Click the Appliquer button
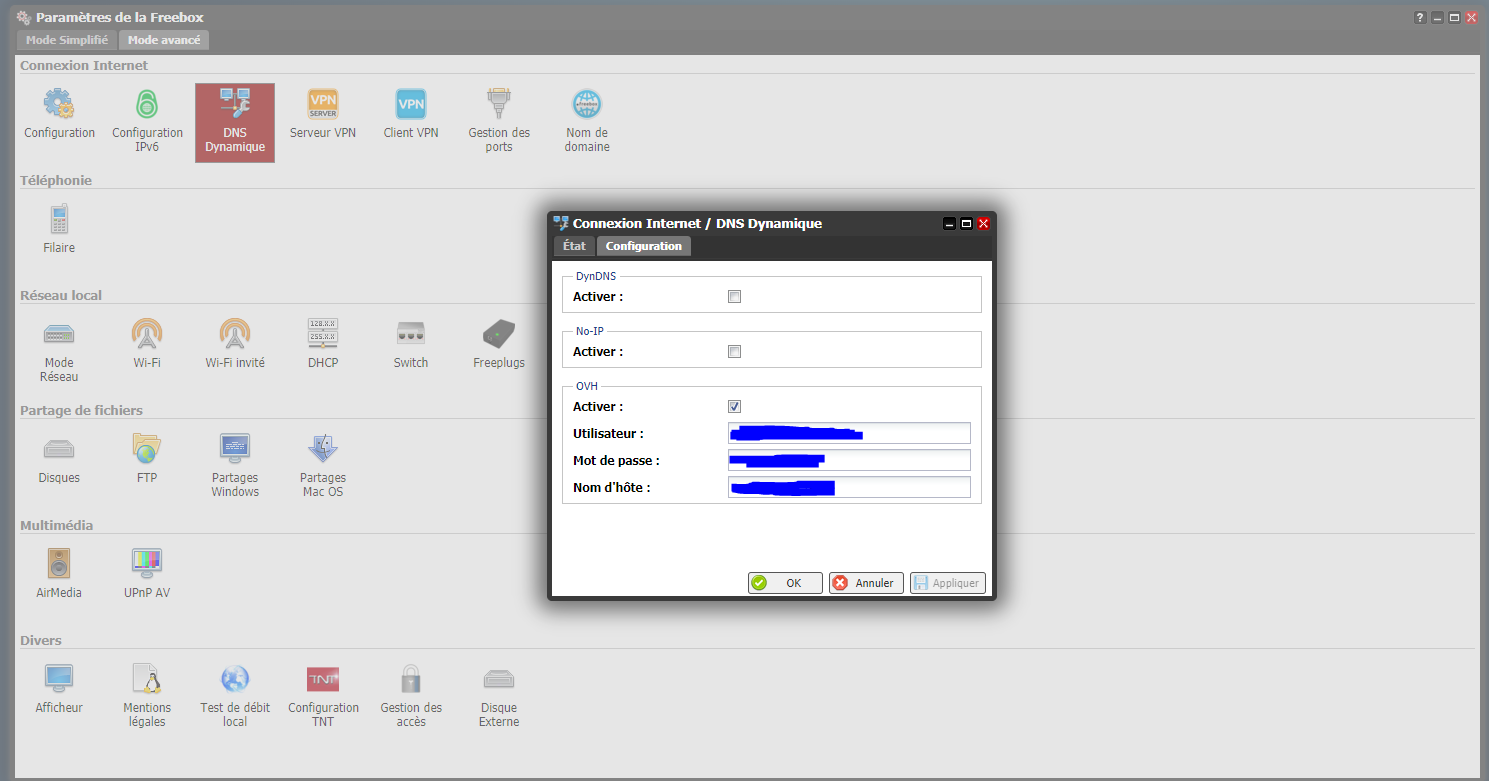The height and width of the screenshot is (781, 1489). (947, 583)
